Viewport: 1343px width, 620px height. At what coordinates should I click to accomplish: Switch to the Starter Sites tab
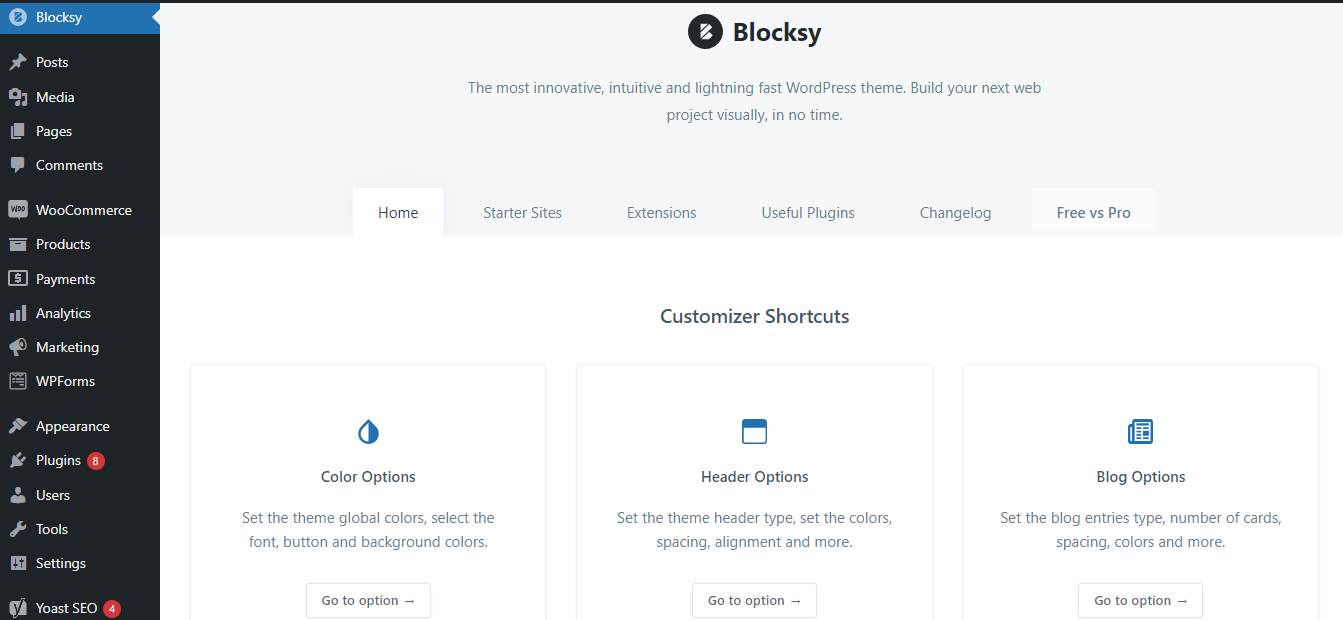(522, 213)
